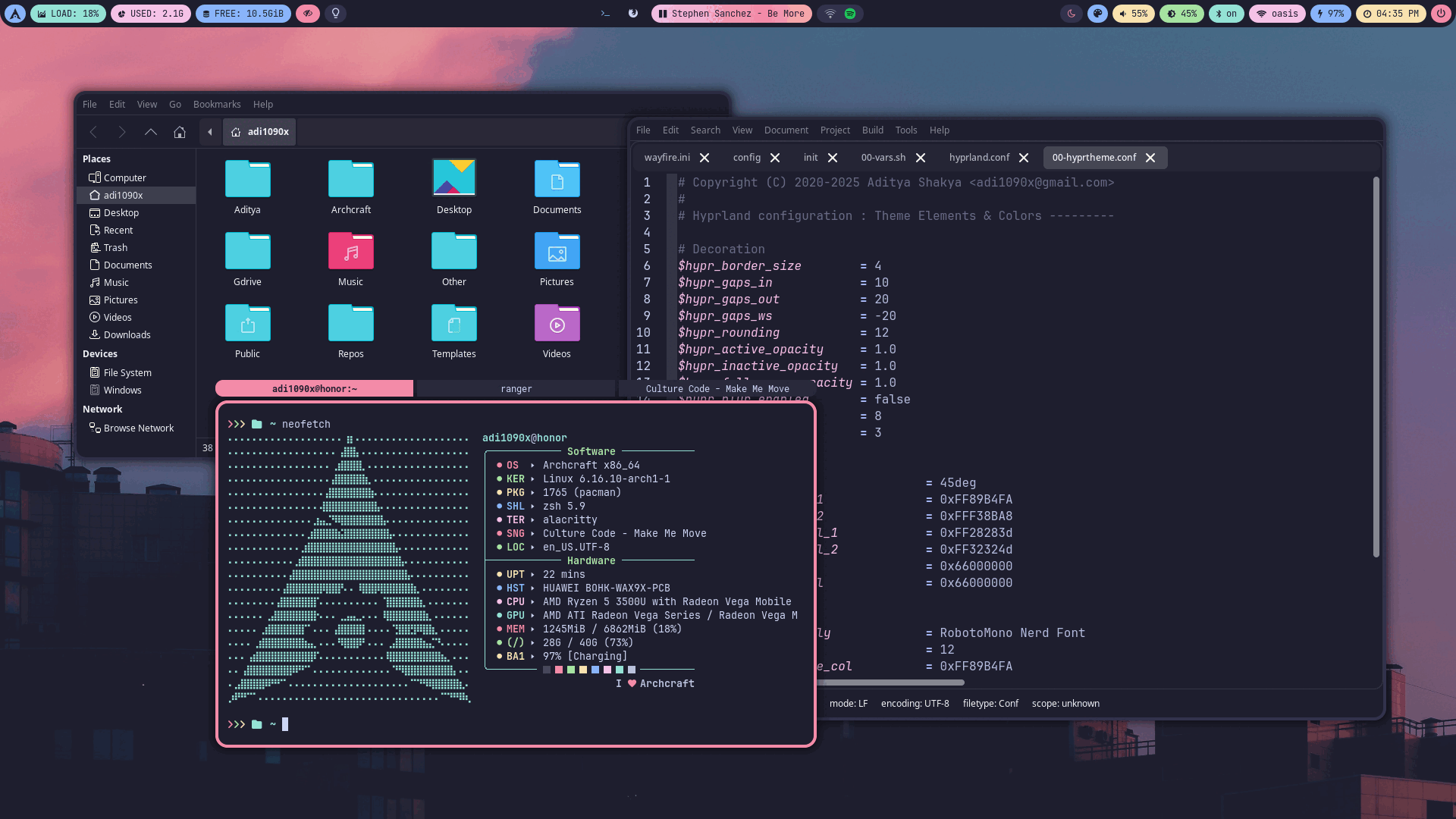Open the Build menu in text editor
1456x819 pixels.
(872, 130)
